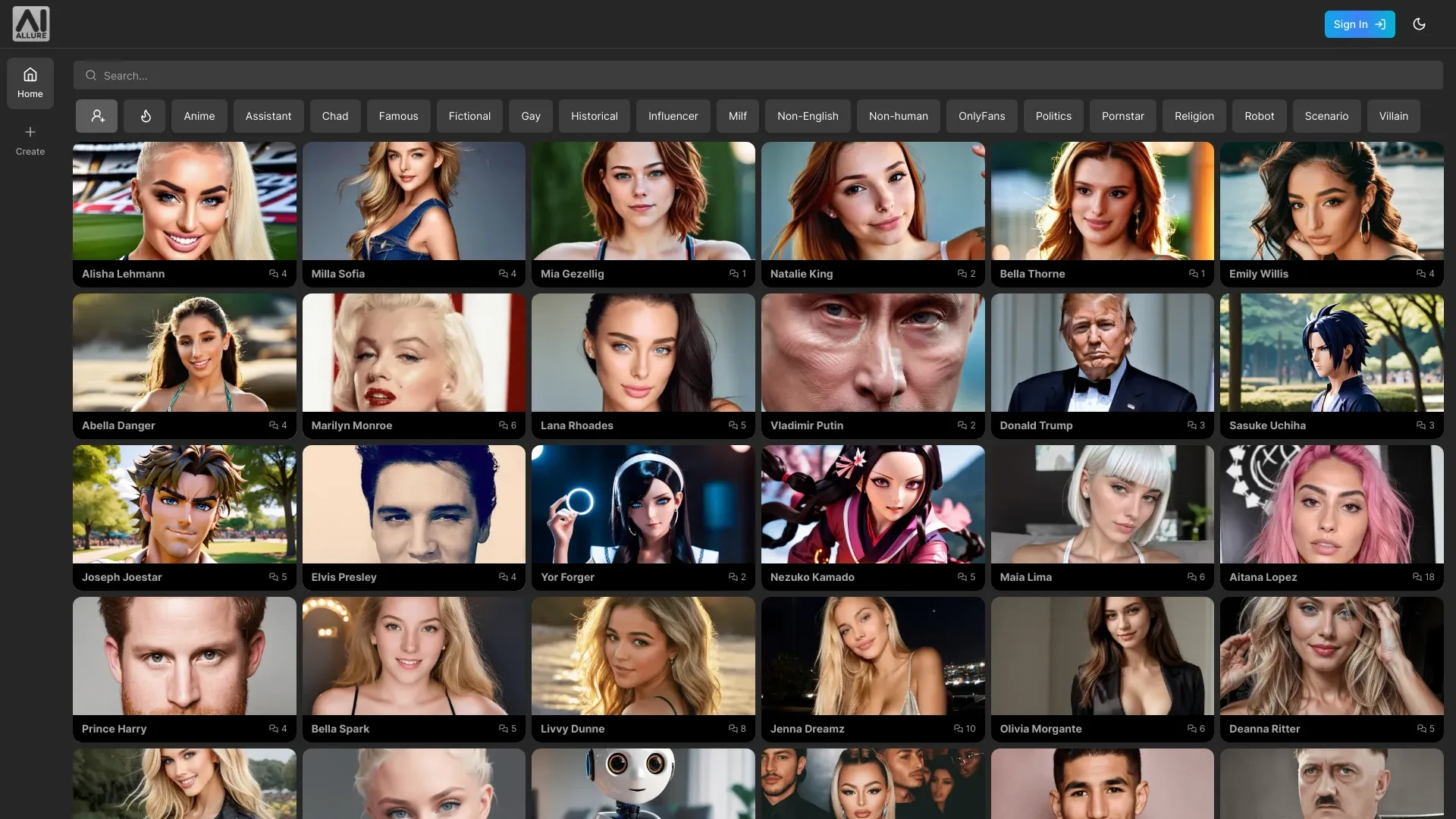Select the Non-English category filter
This screenshot has height=819, width=1456.
coord(808,115)
